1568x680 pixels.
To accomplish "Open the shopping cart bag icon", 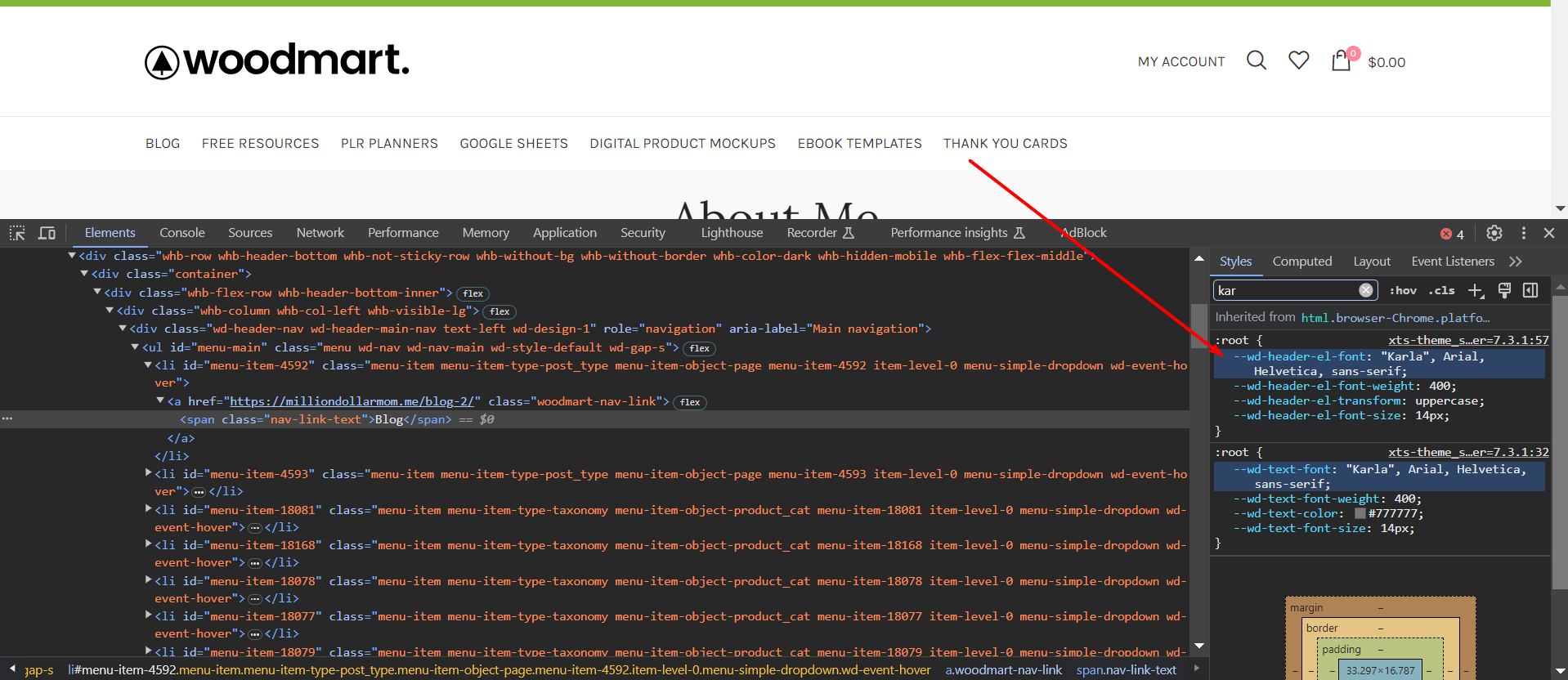I will [x=1341, y=60].
